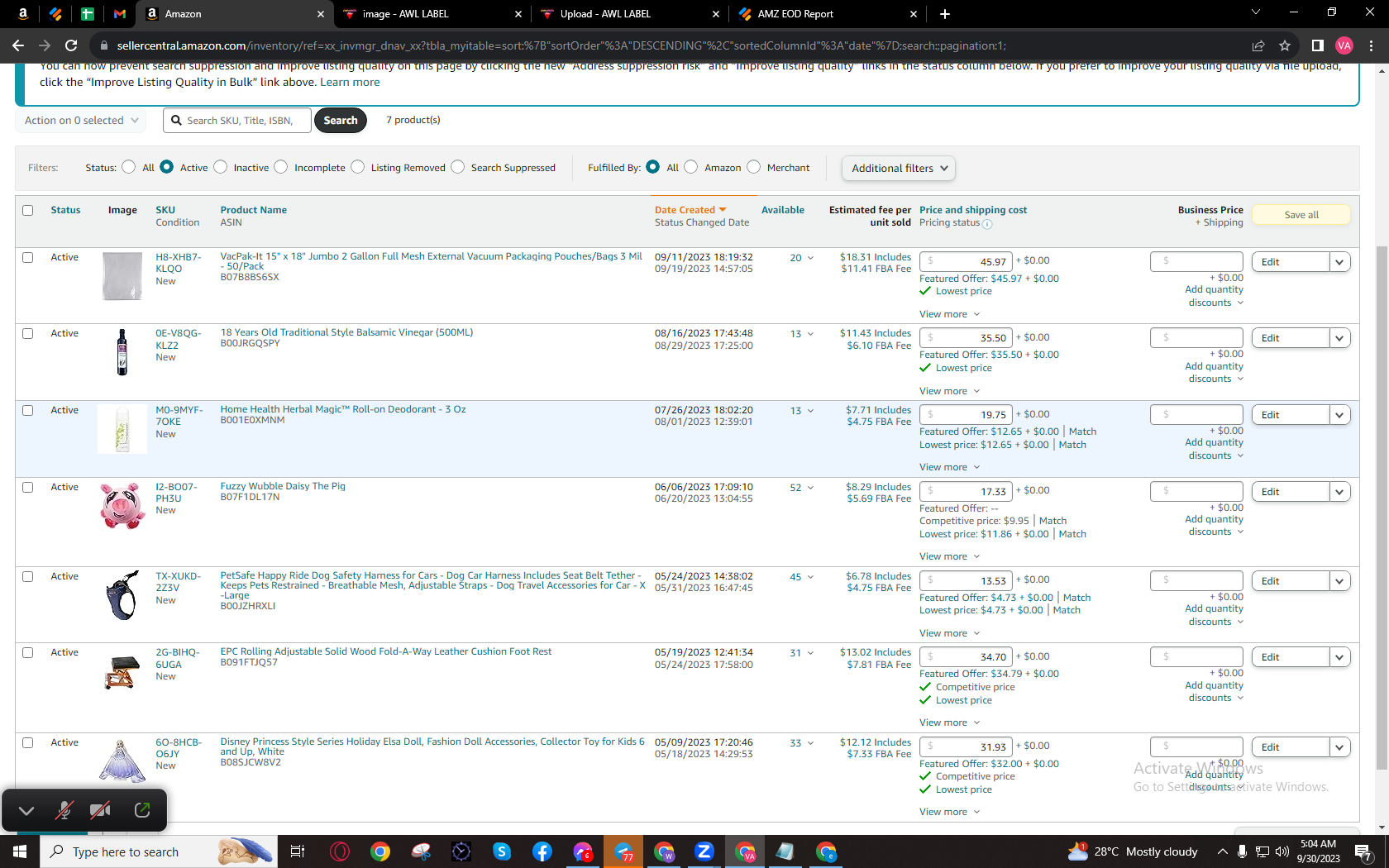Open the pinned Amazon tab icon
Image resolution: width=1389 pixels, height=868 pixels.
point(23,14)
